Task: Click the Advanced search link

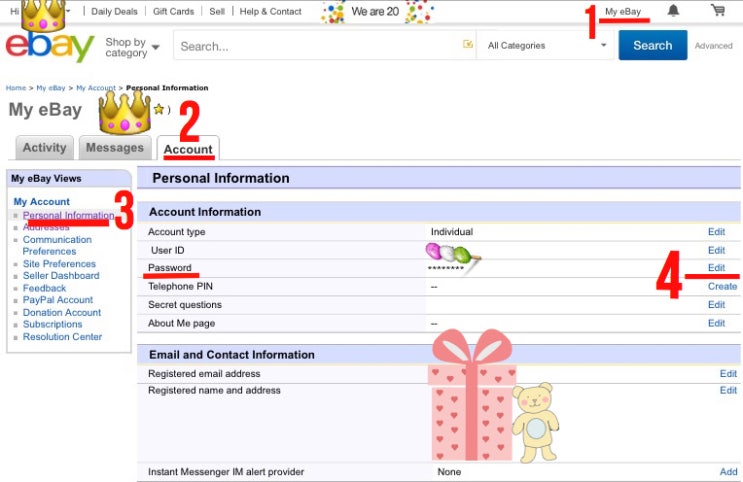Action: coord(713,46)
